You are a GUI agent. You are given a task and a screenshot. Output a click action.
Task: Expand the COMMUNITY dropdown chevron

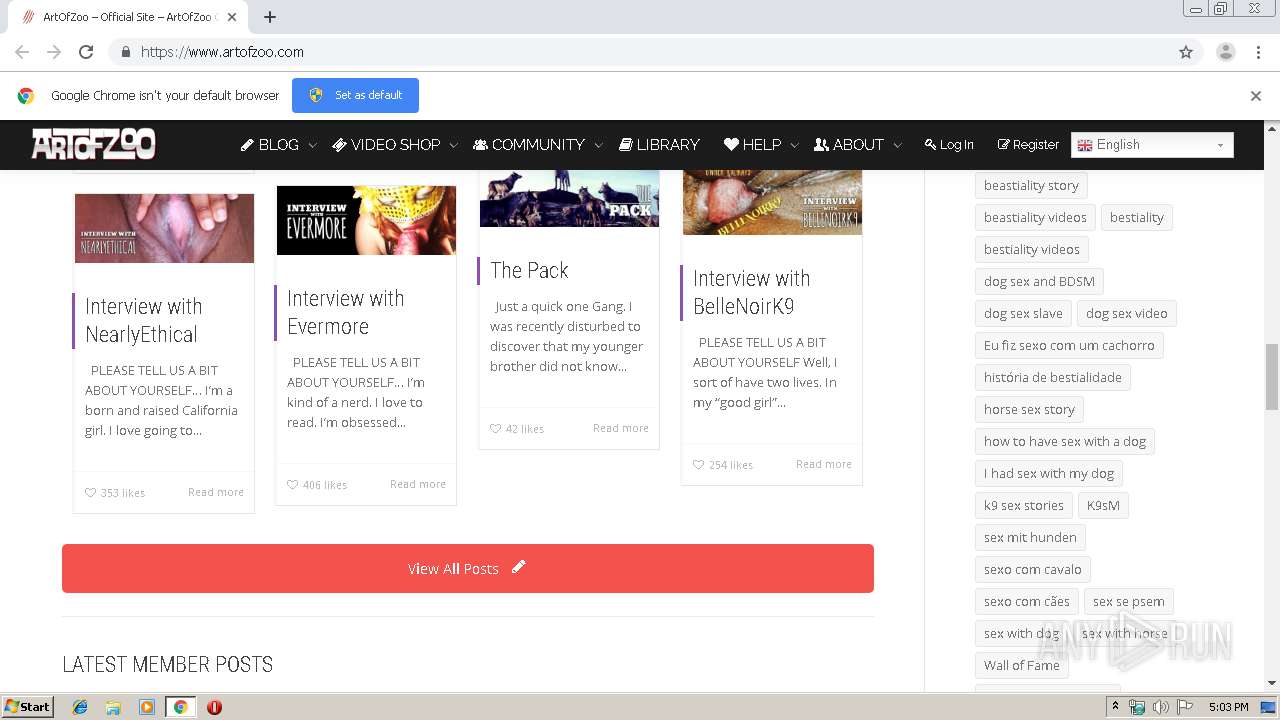[x=598, y=146]
